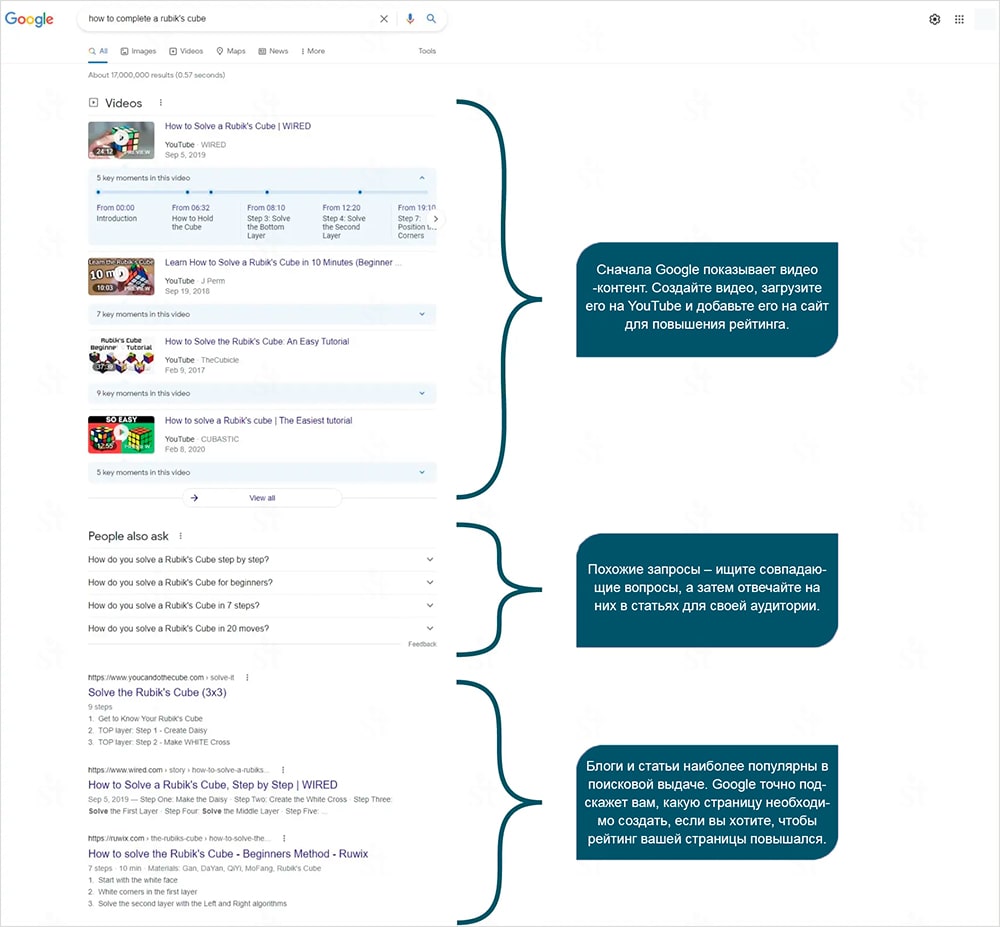Screen dimensions: 1000x927
Task: Clear the search box with X icon
Action: tap(384, 18)
